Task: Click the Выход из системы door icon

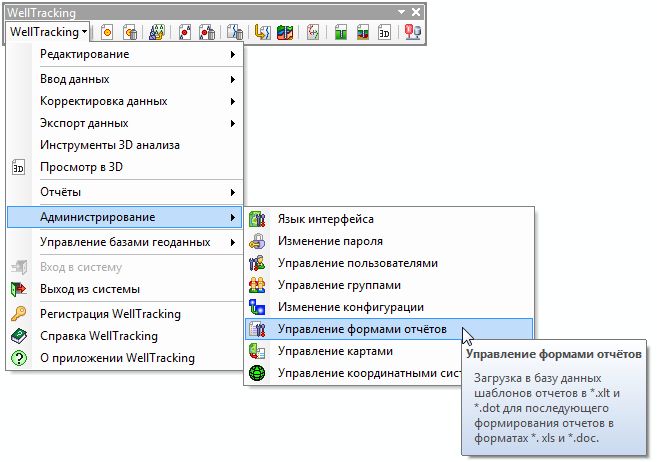Action: click(x=18, y=290)
